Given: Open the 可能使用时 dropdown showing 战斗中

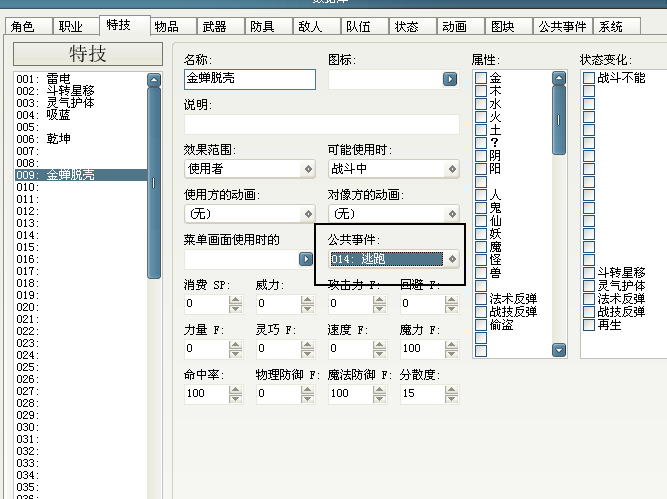Looking at the screenshot, I should pyautogui.click(x=393, y=169).
